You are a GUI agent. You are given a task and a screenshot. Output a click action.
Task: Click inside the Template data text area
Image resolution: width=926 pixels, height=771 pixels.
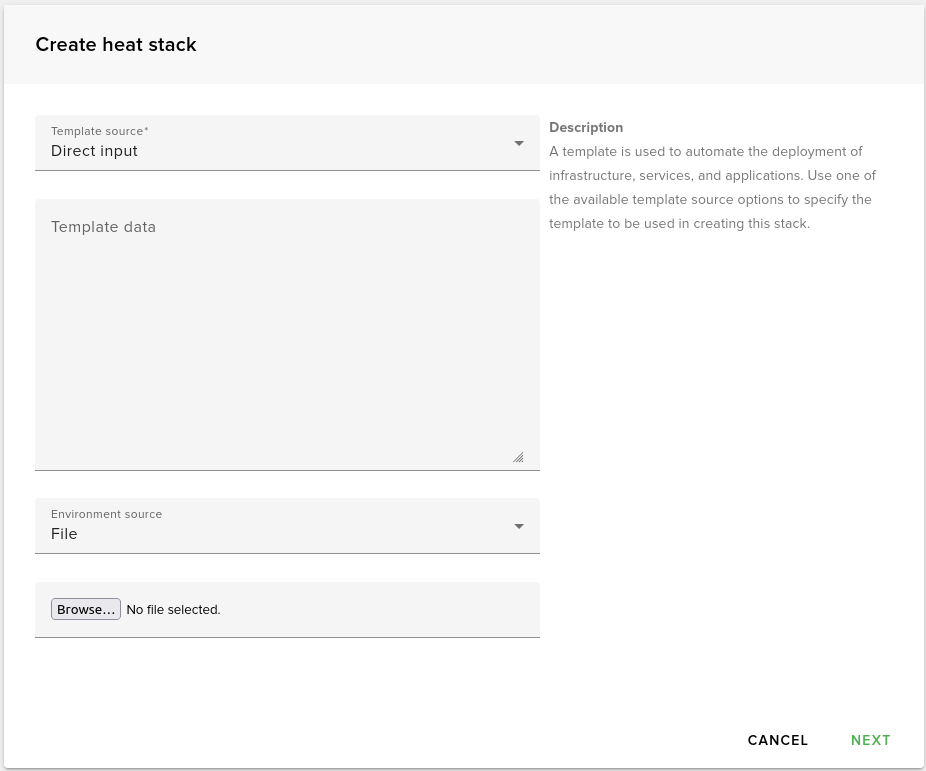point(287,330)
